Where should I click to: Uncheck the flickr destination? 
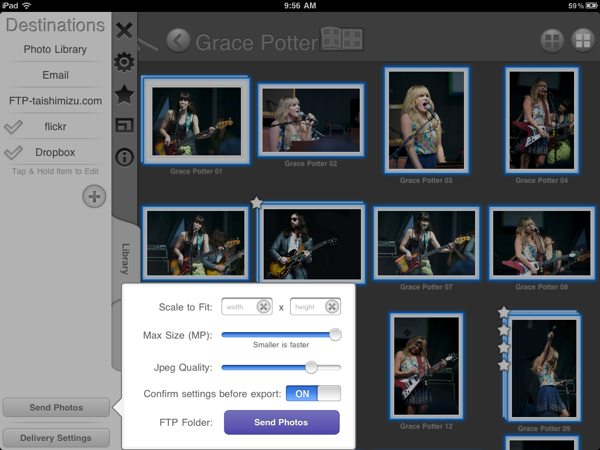[x=15, y=127]
